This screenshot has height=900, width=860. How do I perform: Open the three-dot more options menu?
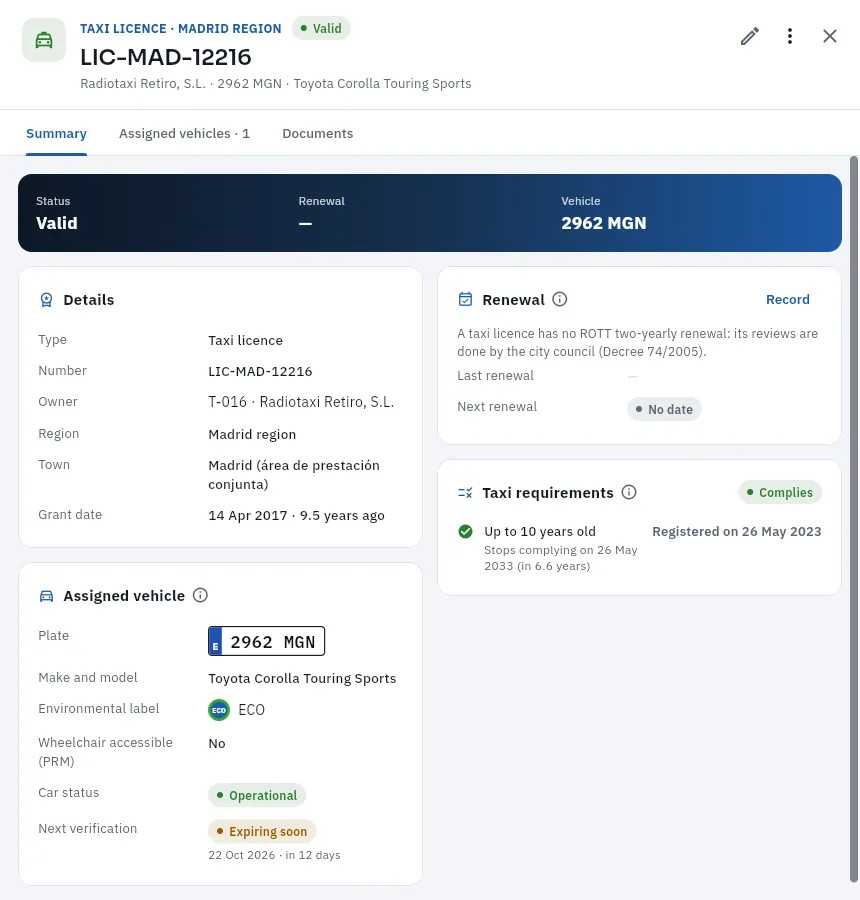tap(790, 36)
